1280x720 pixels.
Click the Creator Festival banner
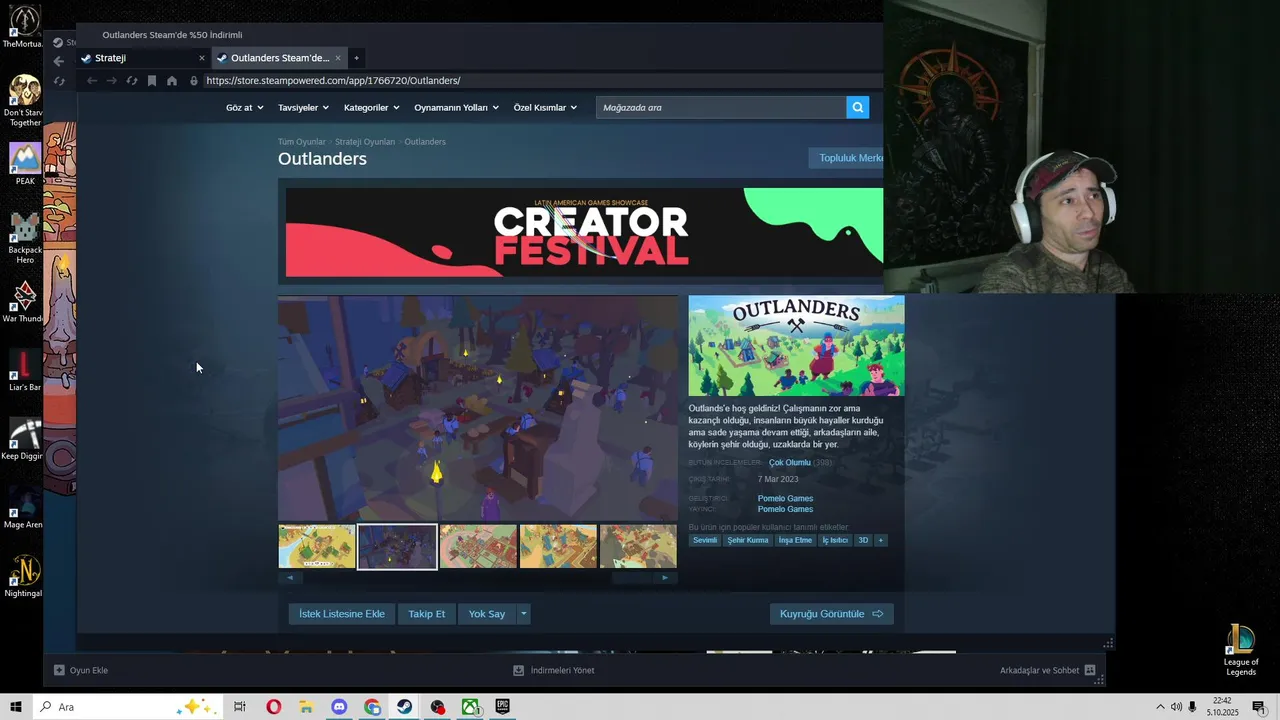click(584, 232)
